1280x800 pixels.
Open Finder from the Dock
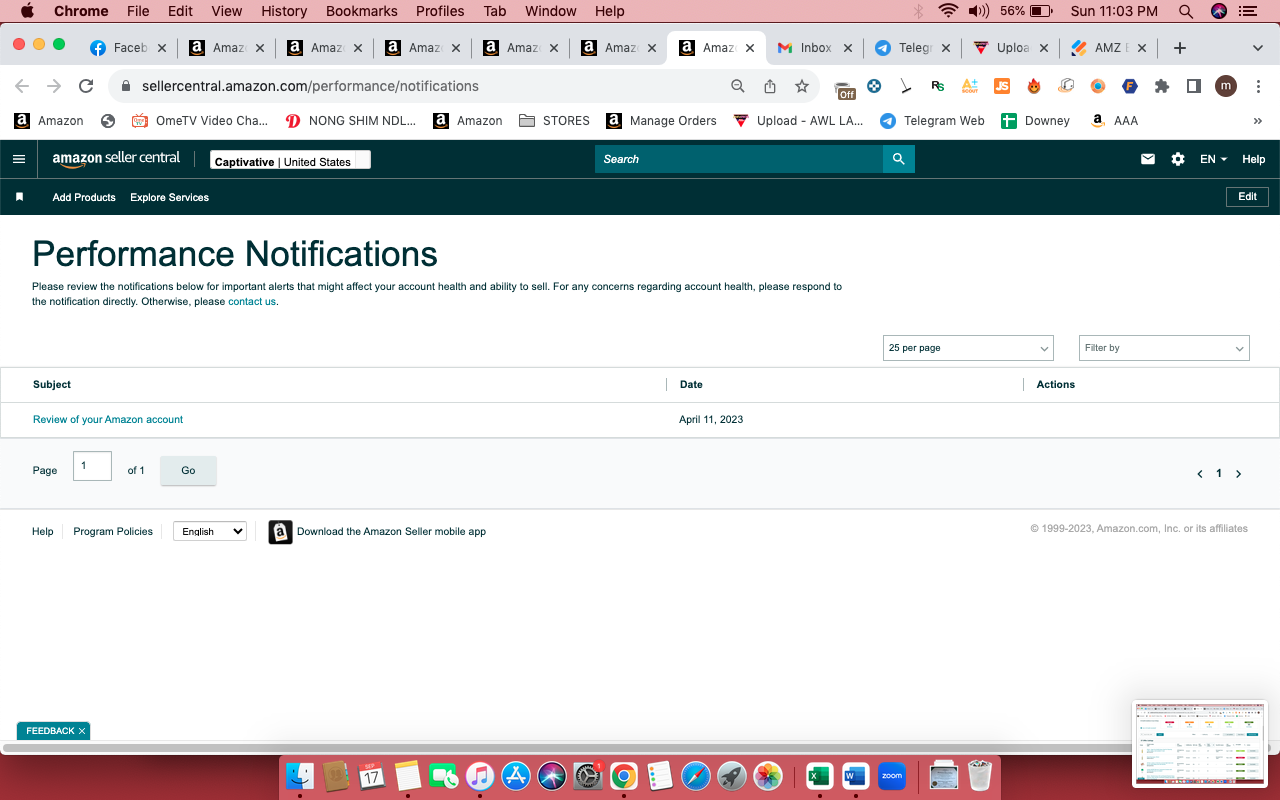point(300,775)
